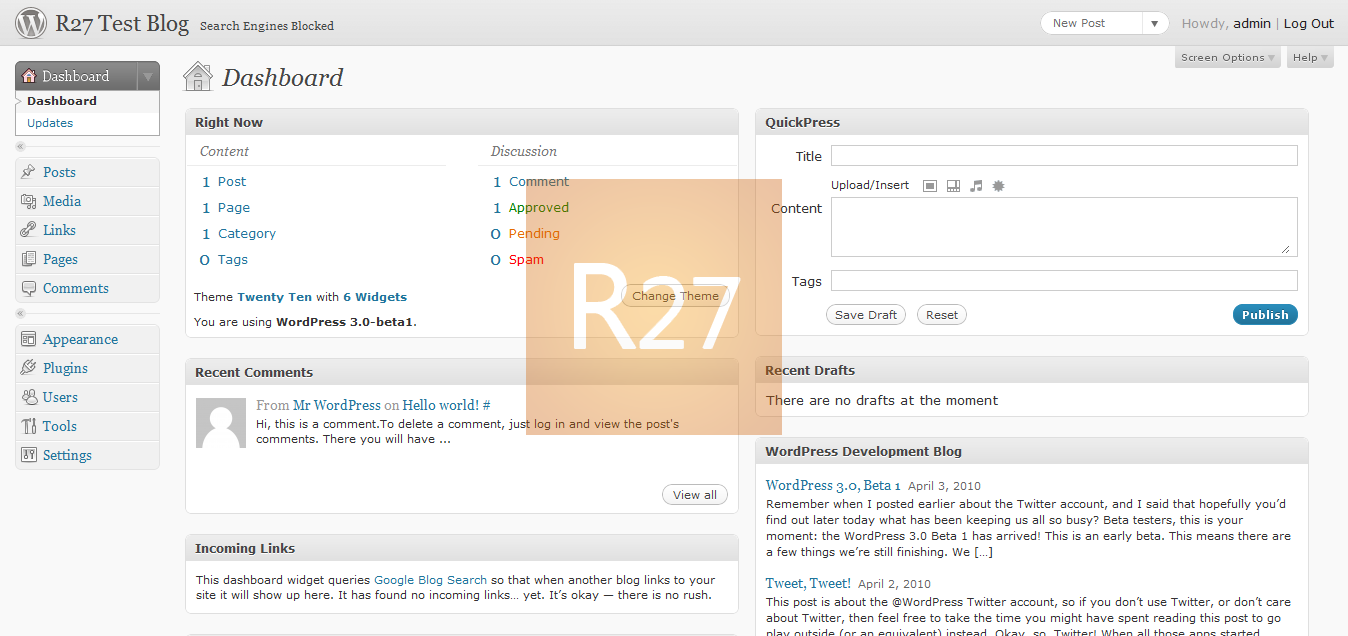Open Hello world! post link
The width and height of the screenshot is (1348, 636).
[x=440, y=405]
